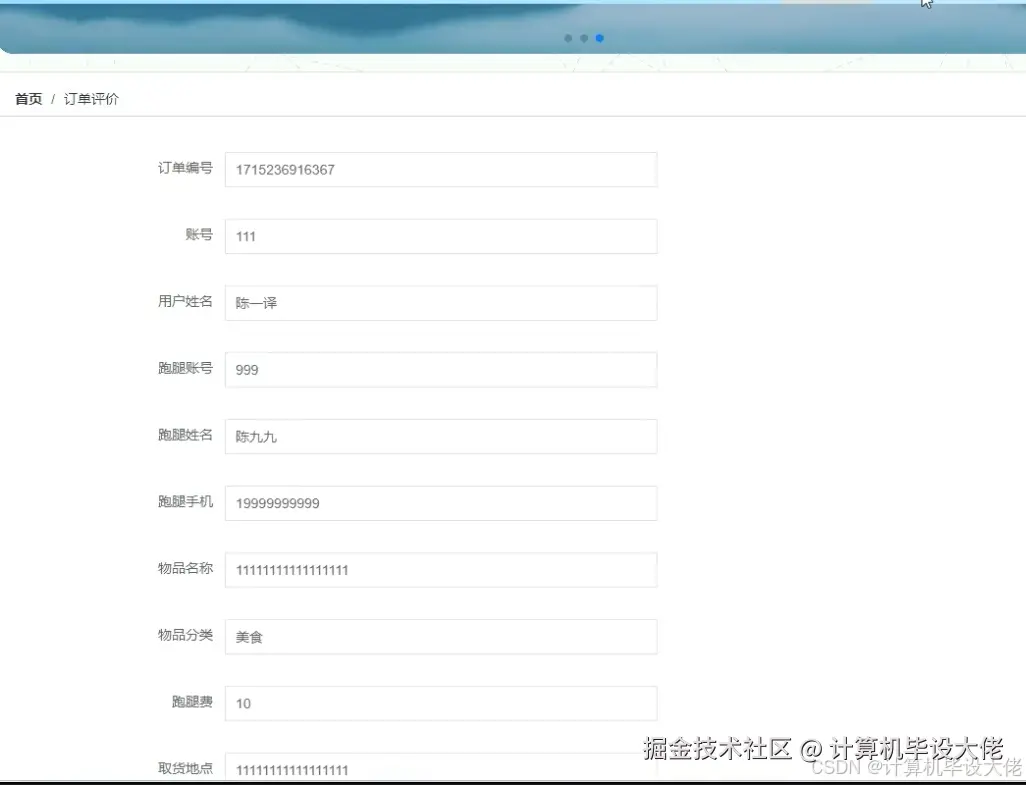1026x785 pixels.
Task: Click the 跑腿账号 field containing 999
Action: pos(440,369)
